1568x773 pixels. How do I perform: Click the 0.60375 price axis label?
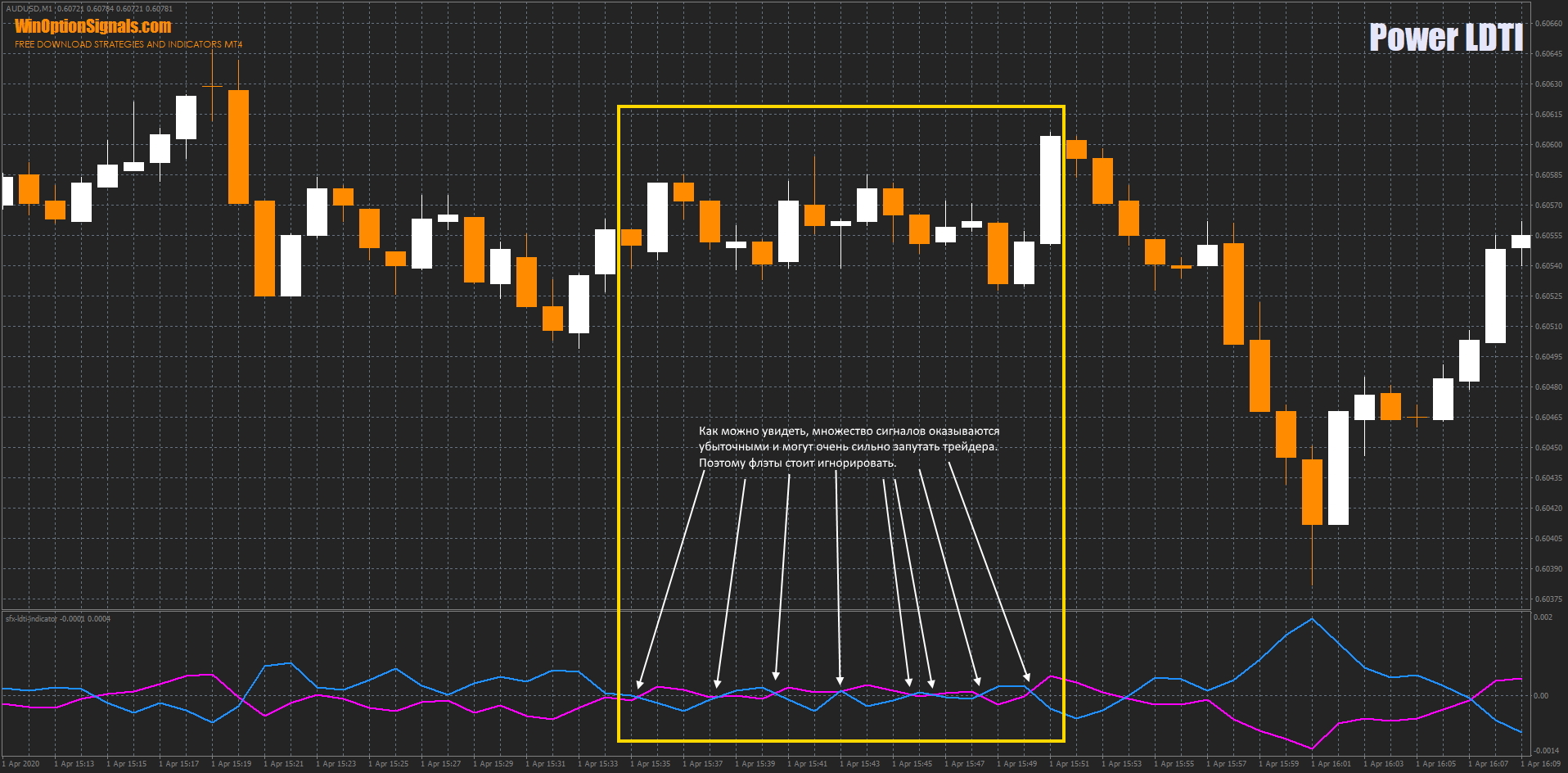[x=1548, y=599]
